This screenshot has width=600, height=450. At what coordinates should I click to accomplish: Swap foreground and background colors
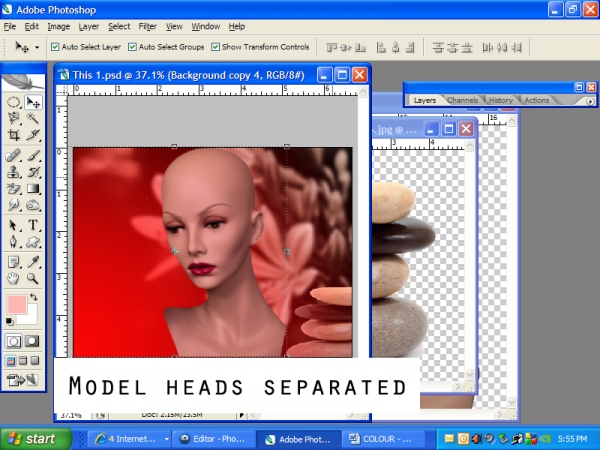pyautogui.click(x=34, y=297)
